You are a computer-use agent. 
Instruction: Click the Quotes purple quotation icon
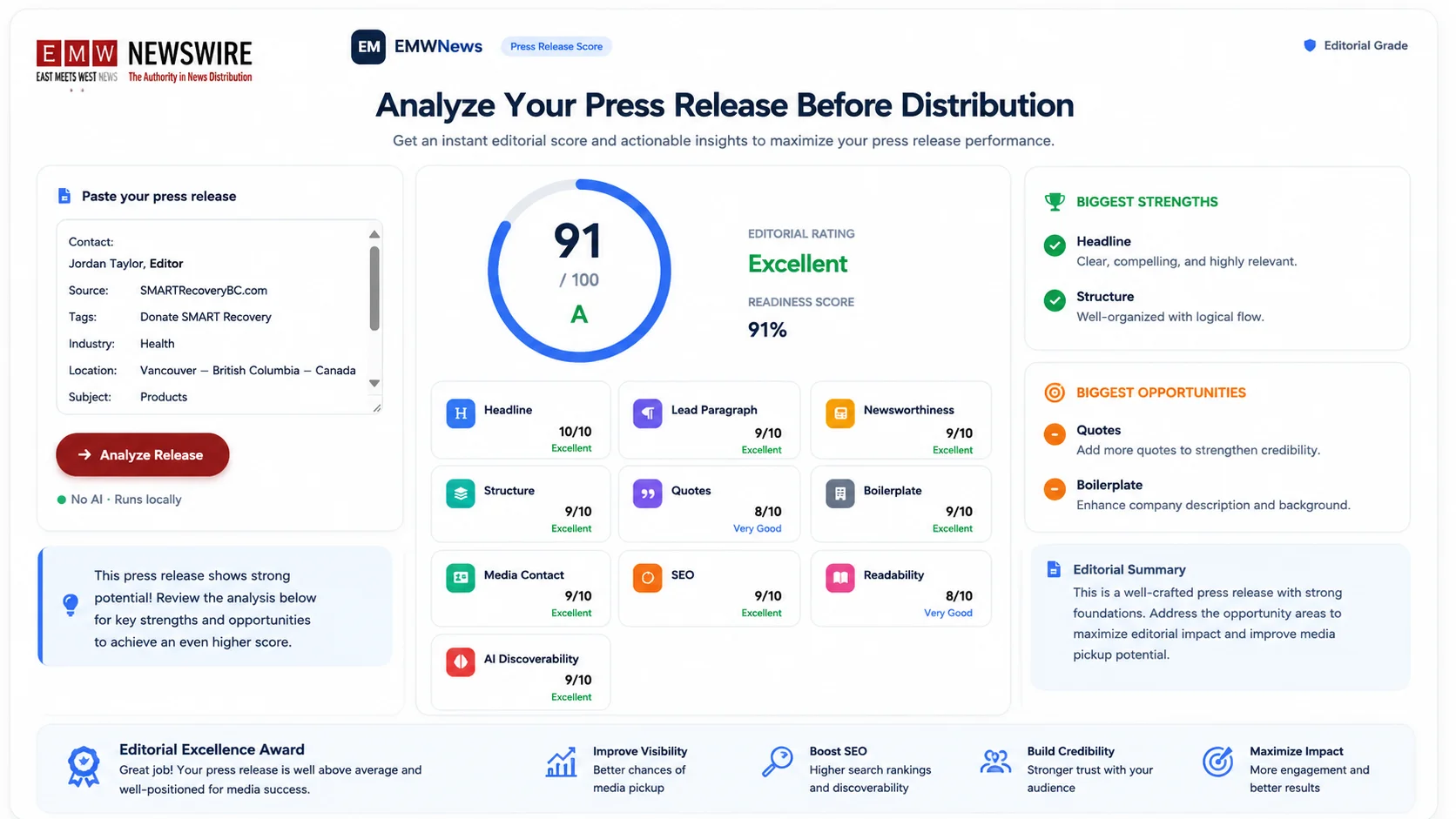(x=648, y=493)
